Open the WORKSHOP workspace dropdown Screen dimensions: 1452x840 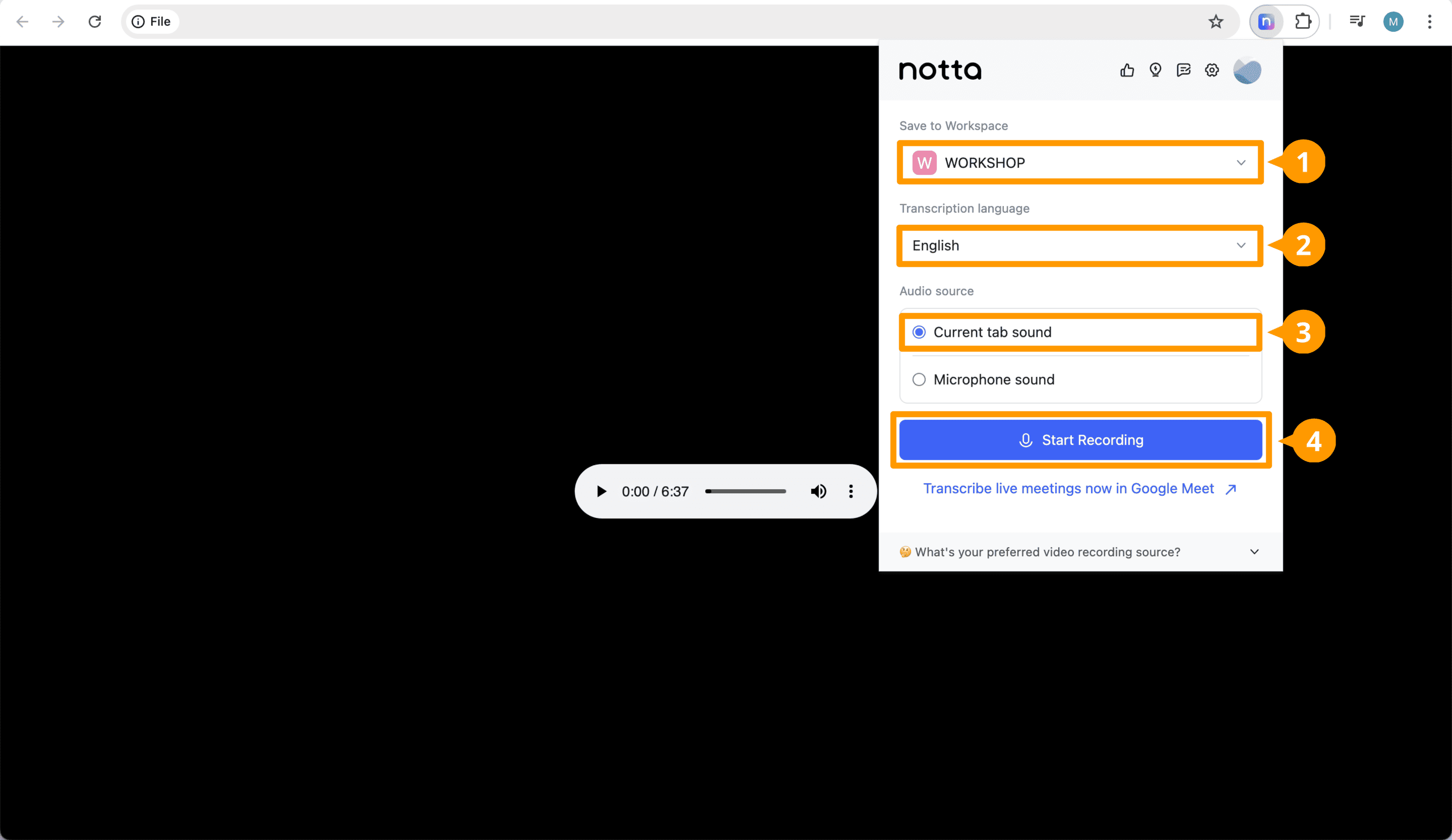pos(1080,163)
